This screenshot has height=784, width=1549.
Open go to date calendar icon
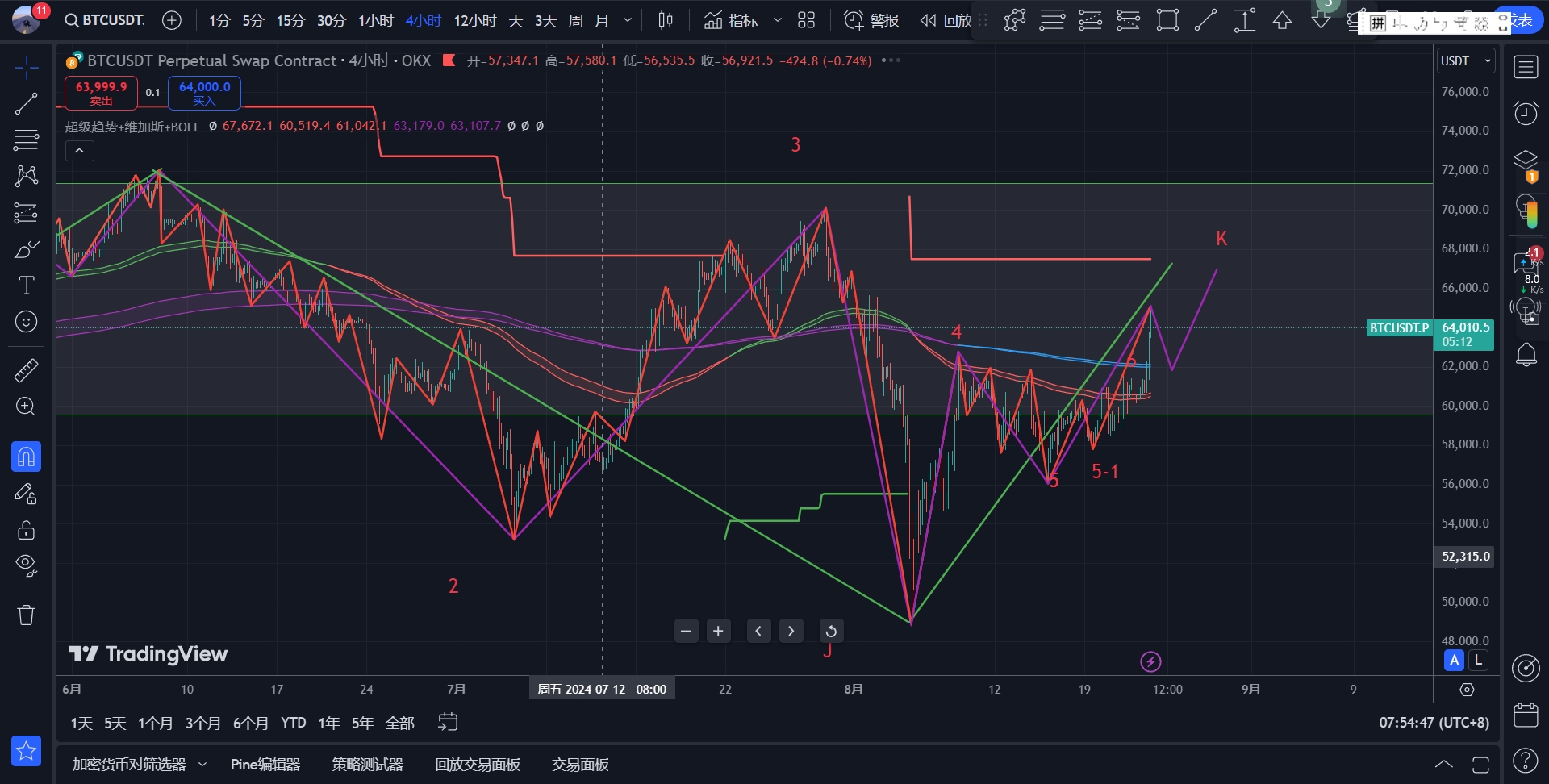point(448,722)
